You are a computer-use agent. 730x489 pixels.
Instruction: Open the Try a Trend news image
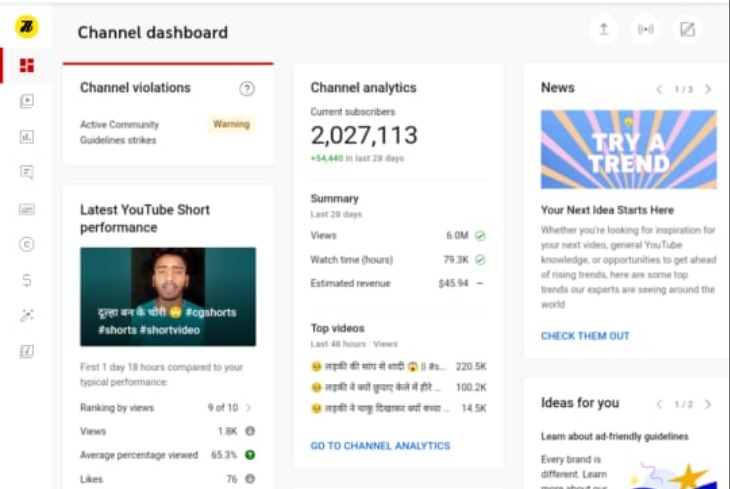point(629,149)
